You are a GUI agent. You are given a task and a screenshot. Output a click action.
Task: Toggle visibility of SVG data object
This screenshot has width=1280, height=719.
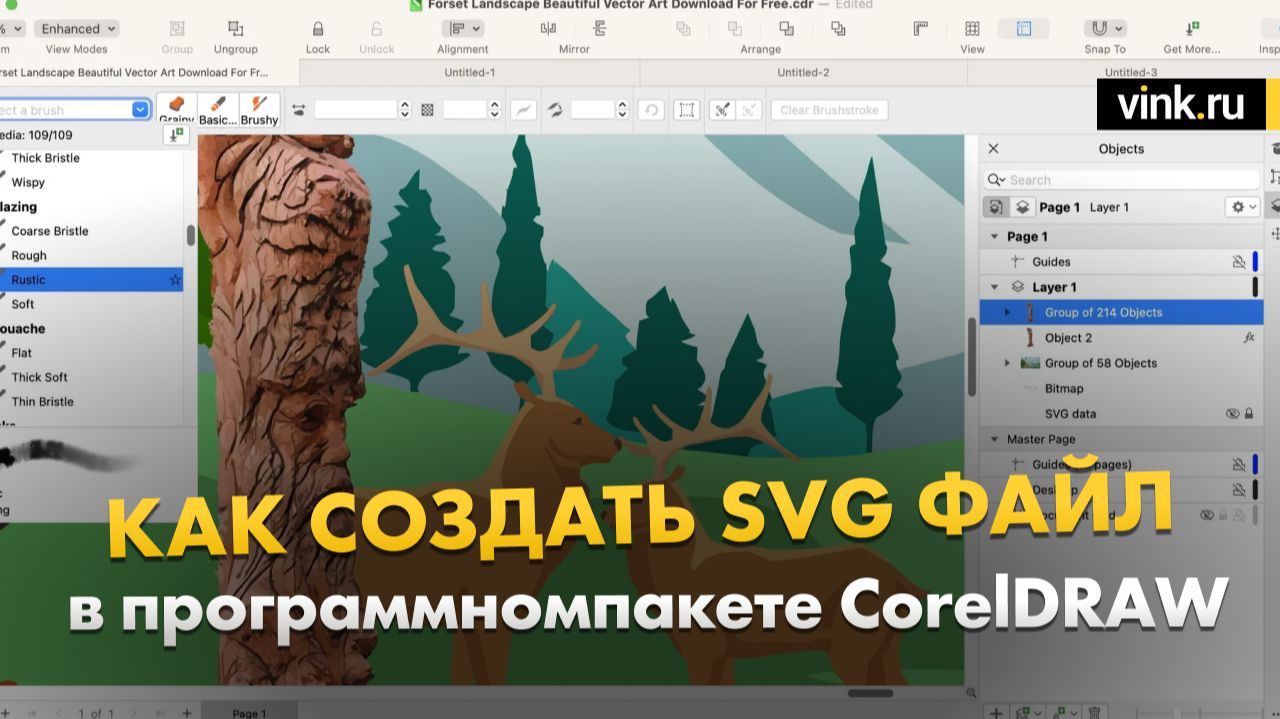(1232, 414)
